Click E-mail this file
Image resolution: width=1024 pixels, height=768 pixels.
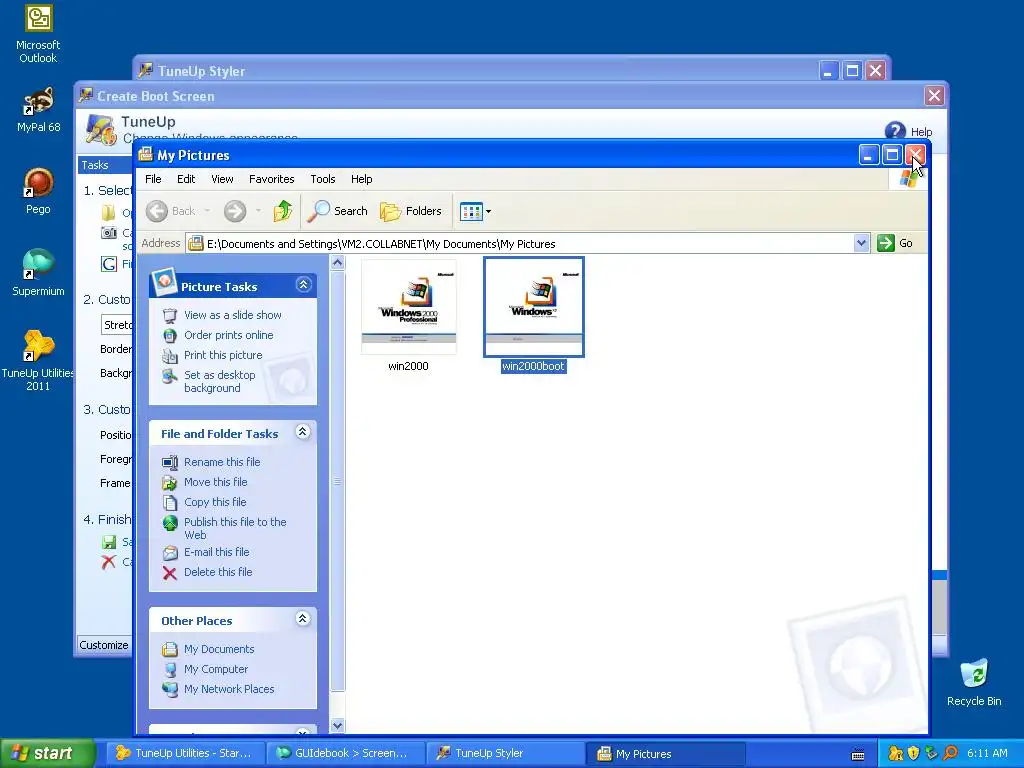coord(216,552)
